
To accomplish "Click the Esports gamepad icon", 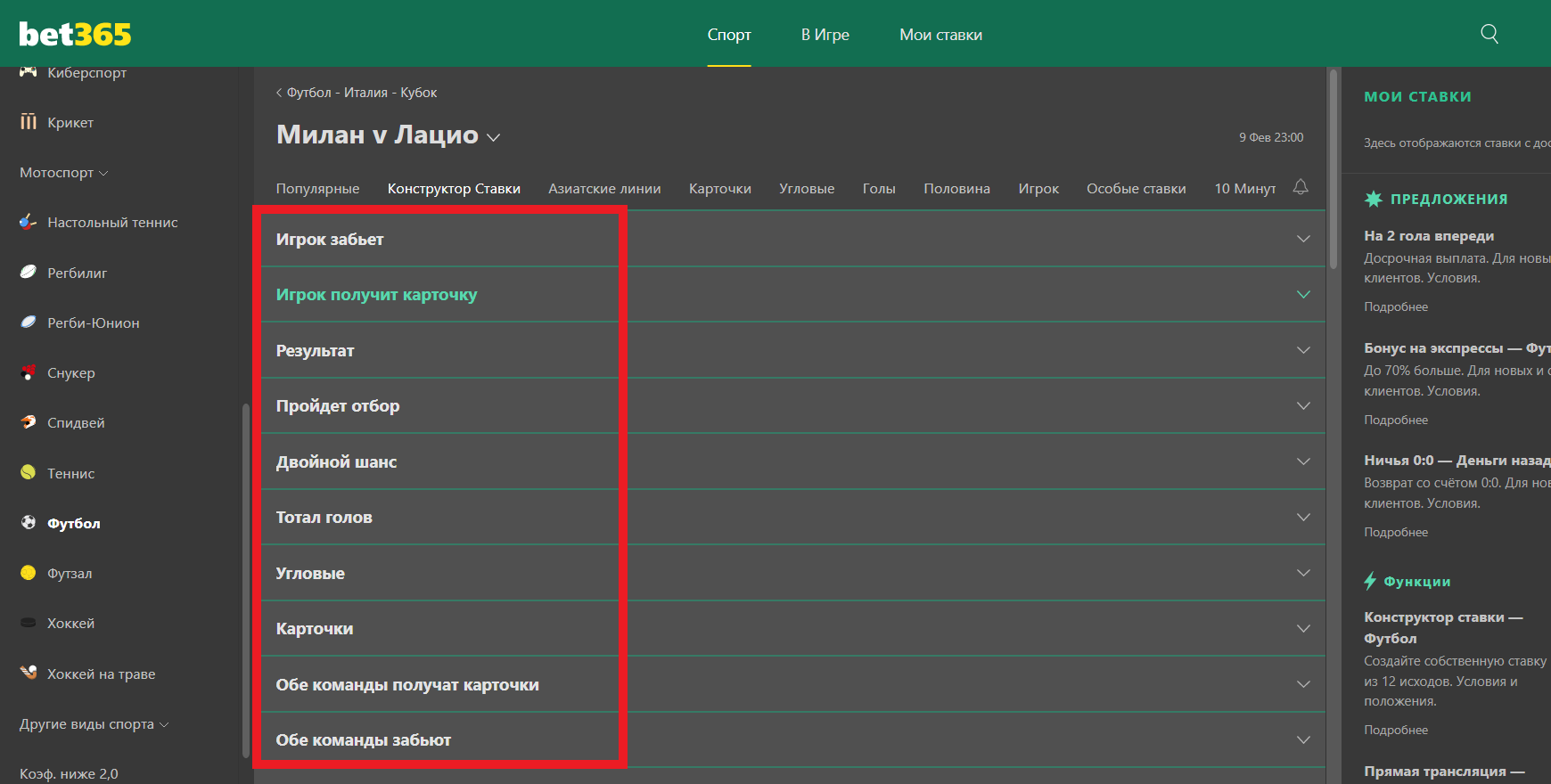I will click(x=29, y=71).
